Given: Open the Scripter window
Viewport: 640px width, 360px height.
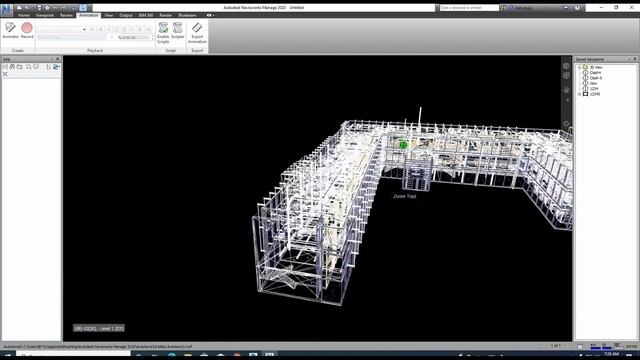Looking at the screenshot, I should 178,31.
